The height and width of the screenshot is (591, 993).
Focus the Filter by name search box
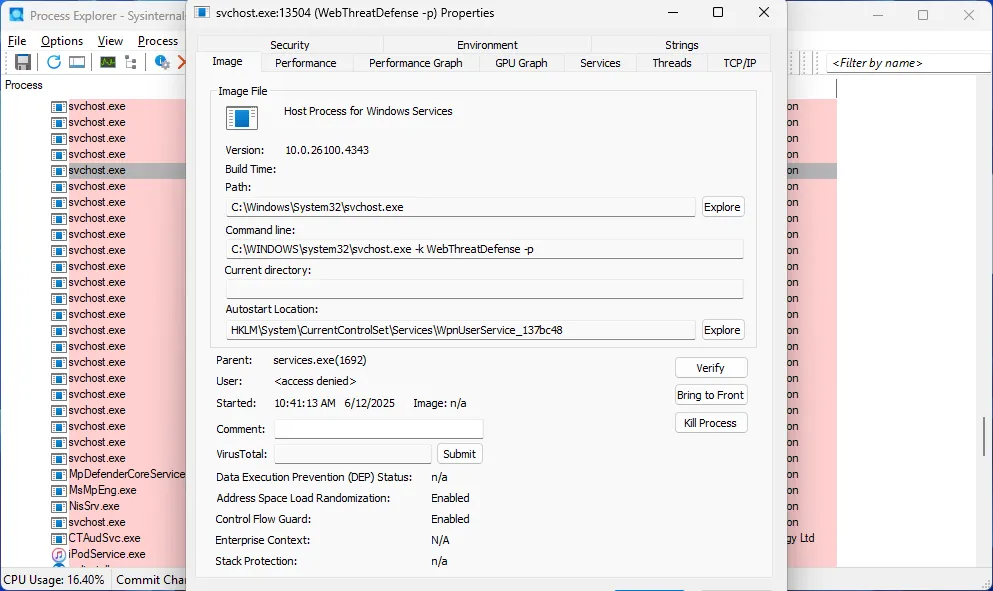[x=905, y=63]
